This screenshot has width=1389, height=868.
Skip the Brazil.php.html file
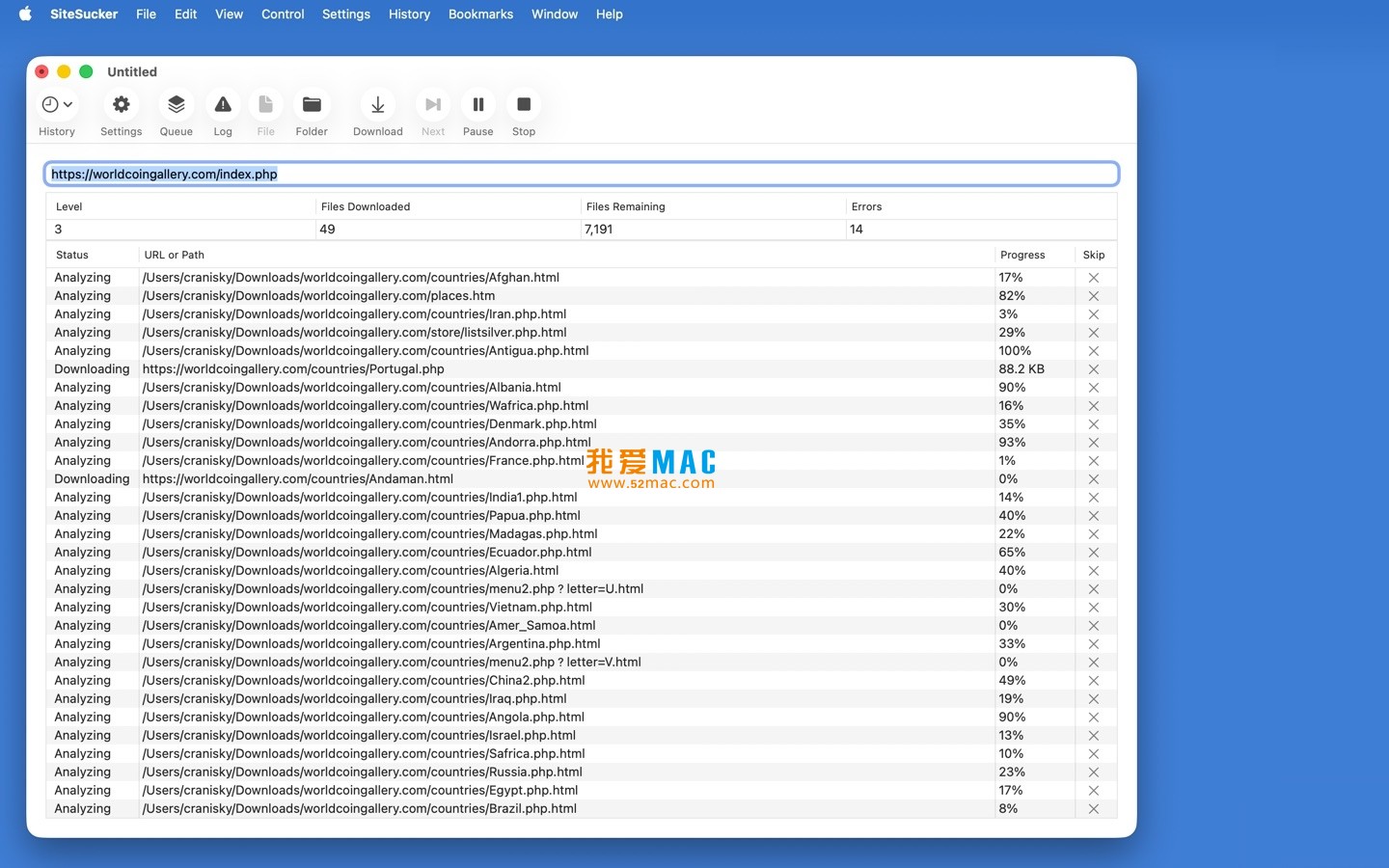1094,808
